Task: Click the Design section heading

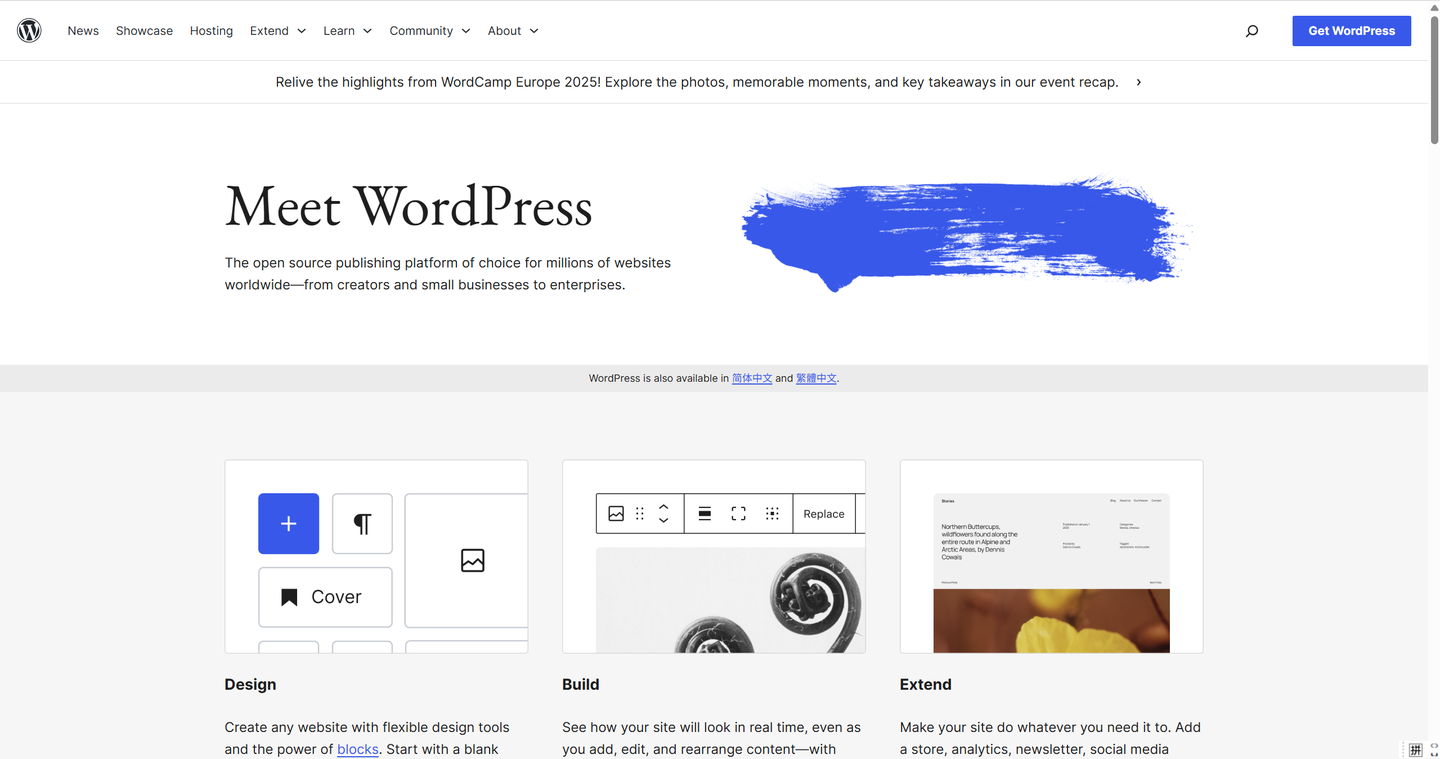Action: [x=250, y=685]
